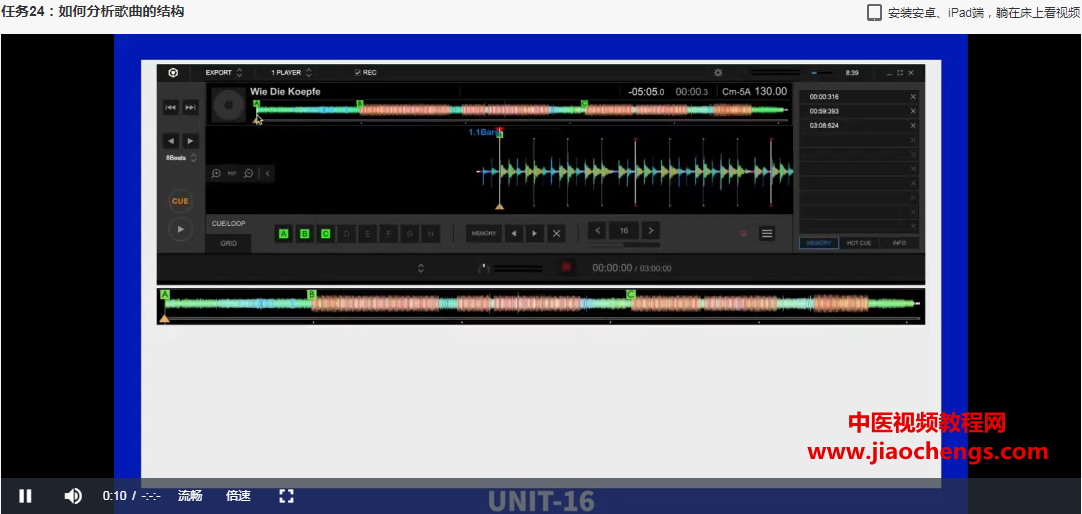Click the loop length value 16
The image size is (1082, 514).
(624, 230)
